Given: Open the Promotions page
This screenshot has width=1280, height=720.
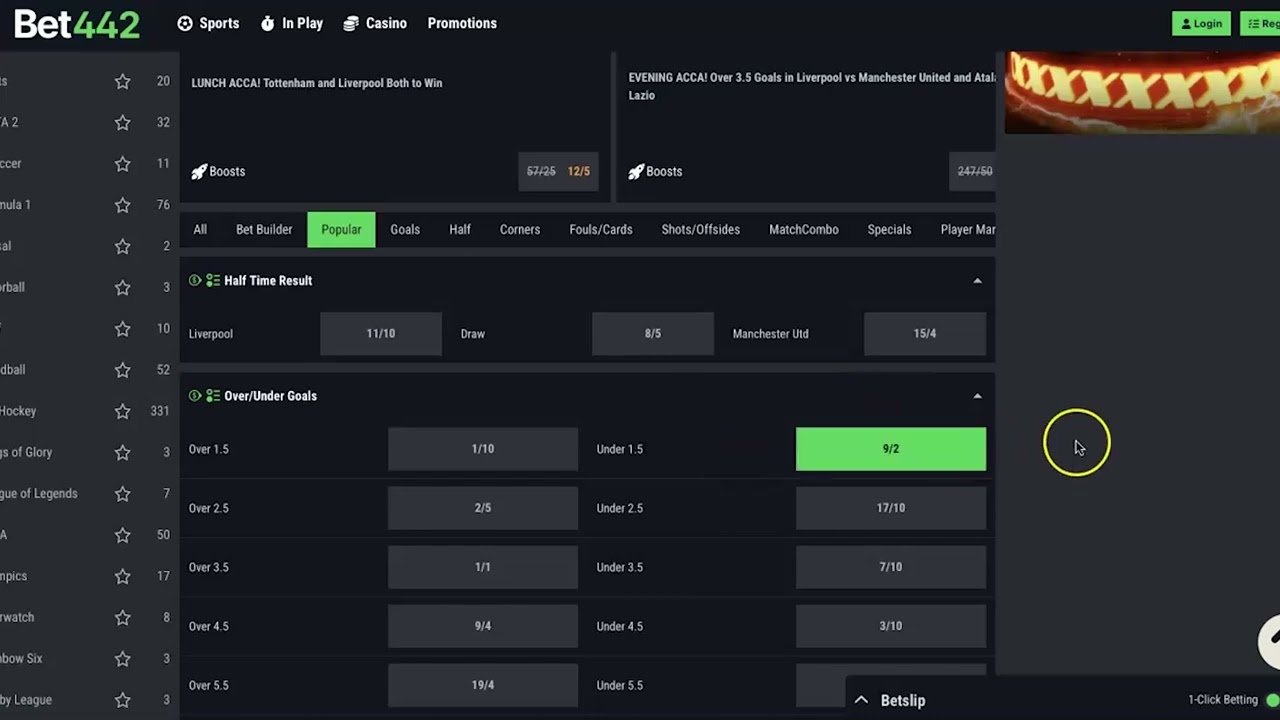Looking at the screenshot, I should pos(462,23).
